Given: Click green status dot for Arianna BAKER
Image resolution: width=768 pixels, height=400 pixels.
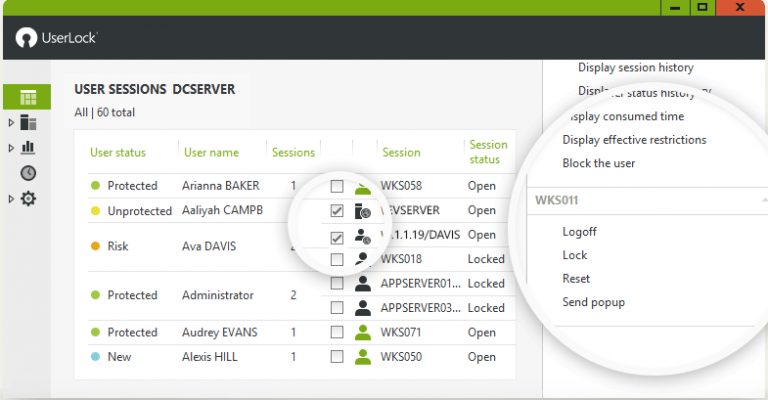Looking at the screenshot, I should point(96,186).
